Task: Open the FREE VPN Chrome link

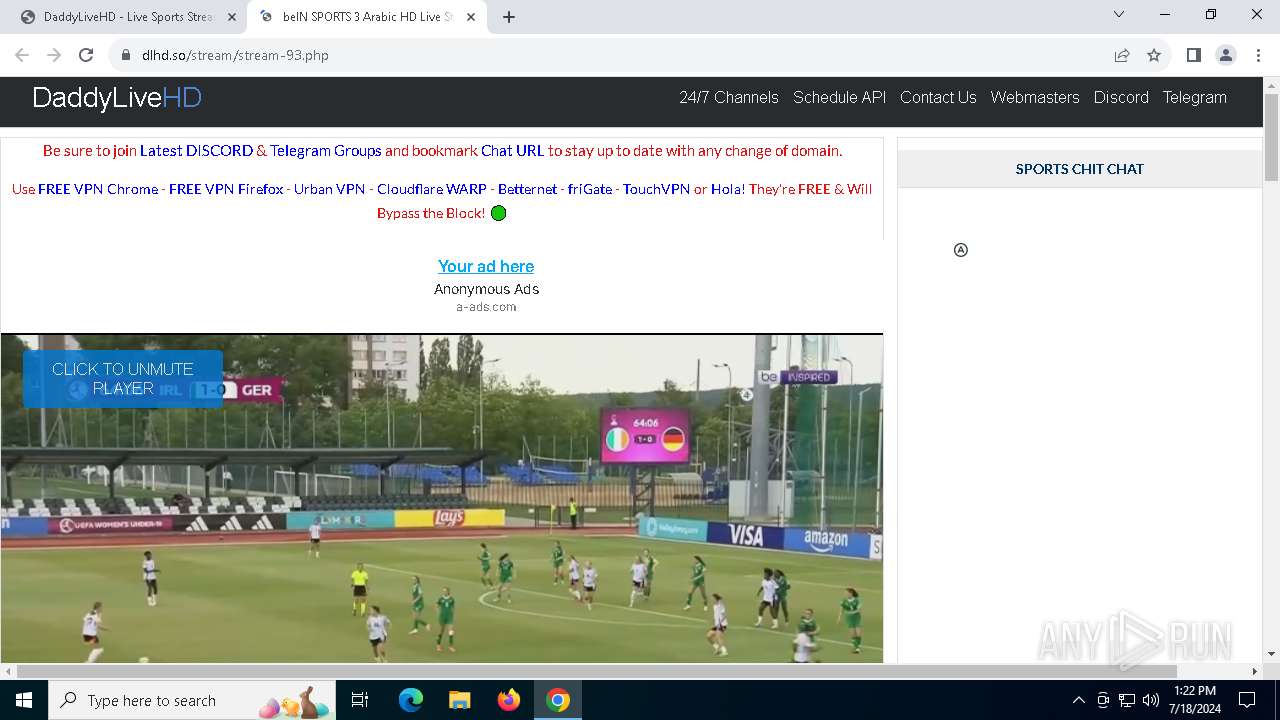Action: click(x=98, y=189)
